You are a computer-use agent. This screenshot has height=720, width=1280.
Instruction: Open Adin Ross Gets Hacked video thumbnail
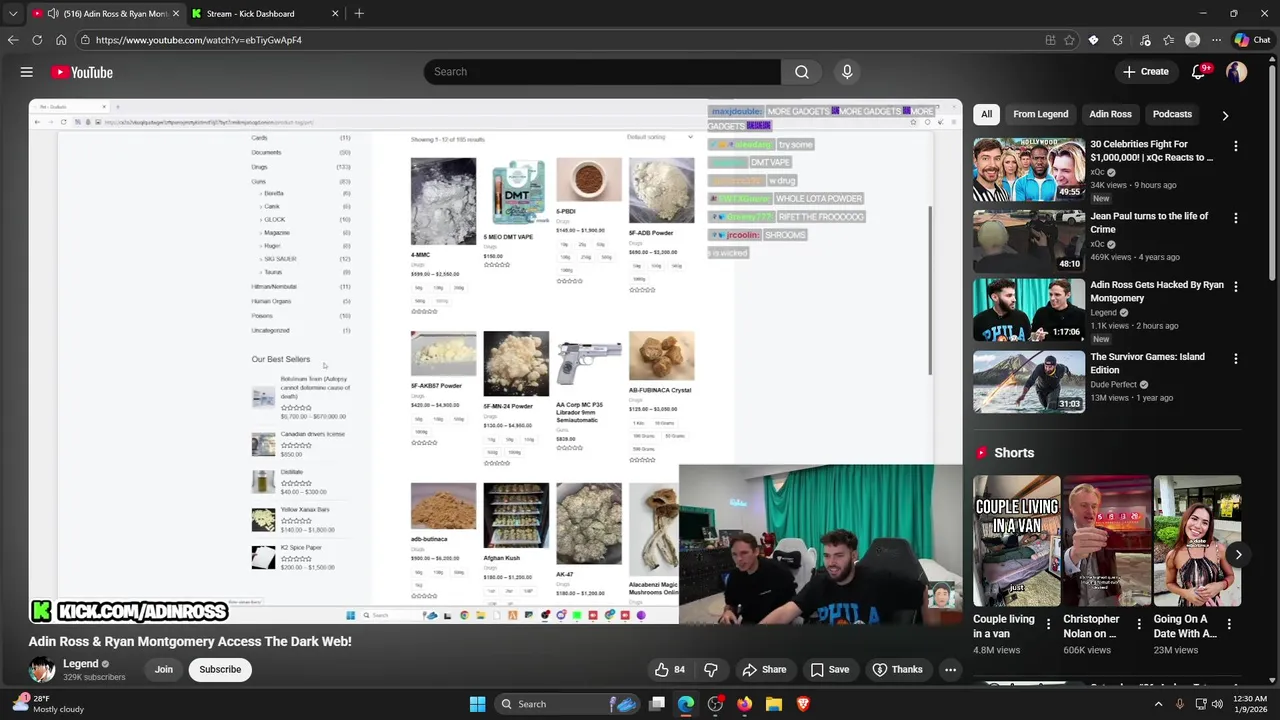click(1028, 311)
